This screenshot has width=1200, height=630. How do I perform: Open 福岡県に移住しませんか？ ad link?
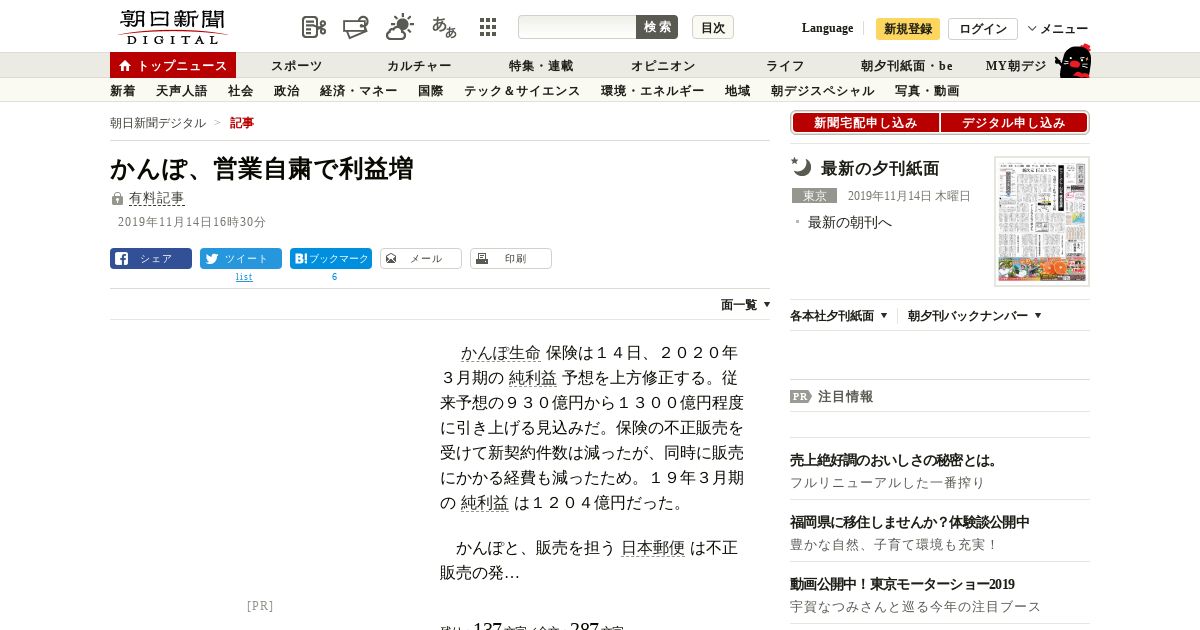point(910,522)
